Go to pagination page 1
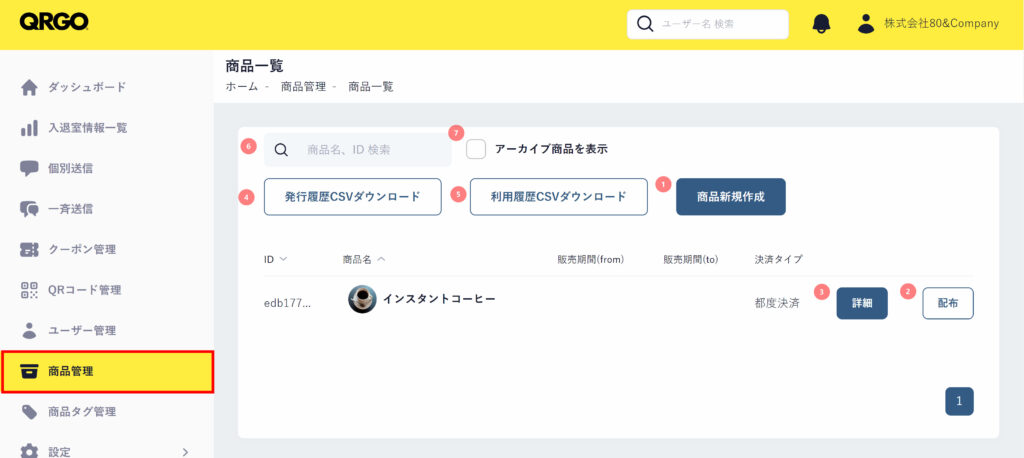This screenshot has width=1024, height=458. (959, 401)
